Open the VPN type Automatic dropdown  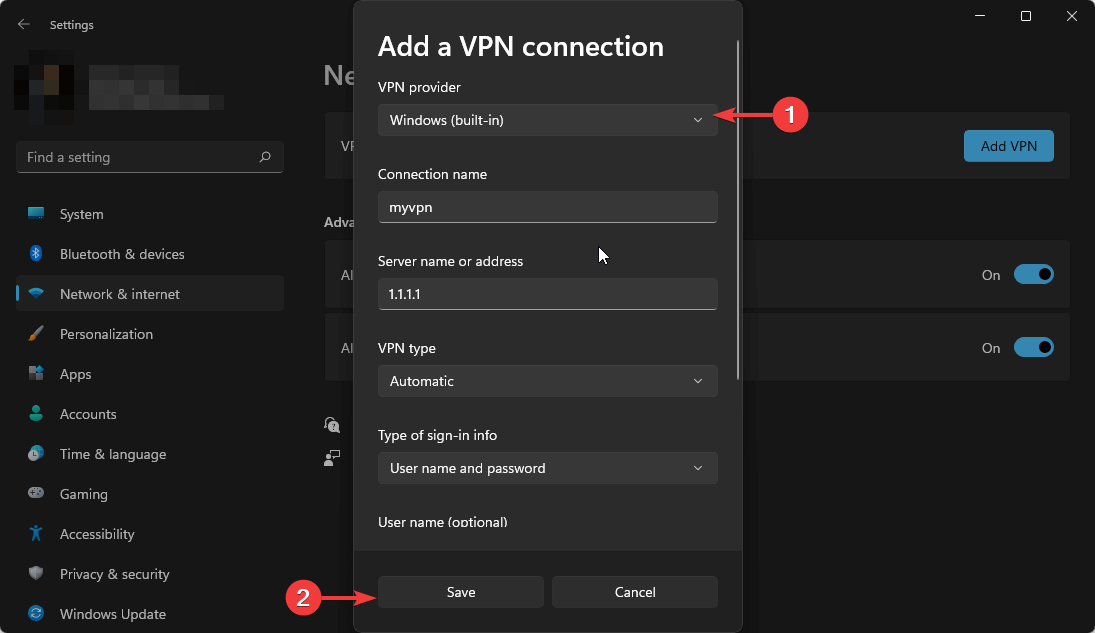tap(548, 381)
